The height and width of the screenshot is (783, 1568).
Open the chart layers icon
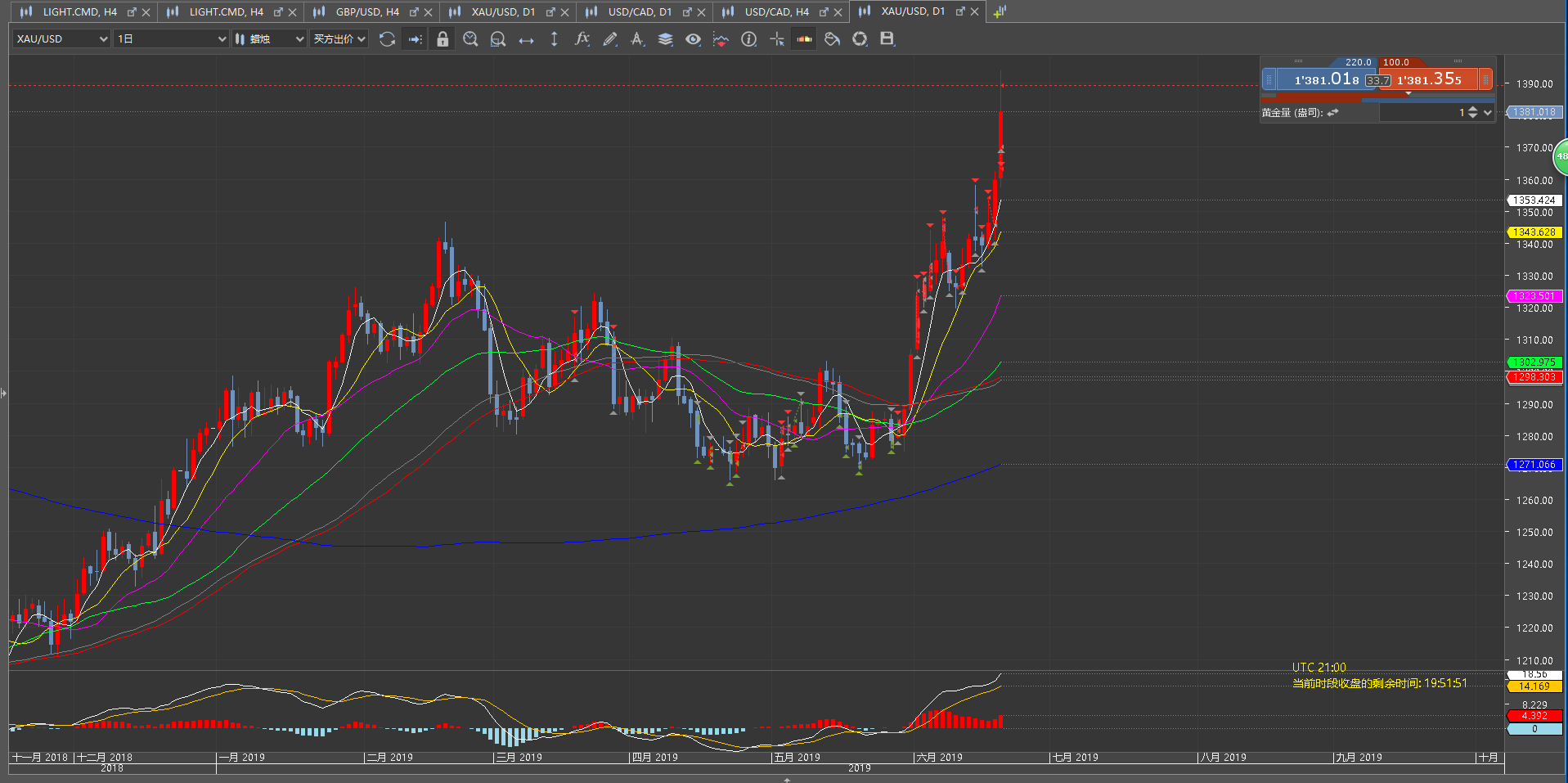[x=665, y=39]
